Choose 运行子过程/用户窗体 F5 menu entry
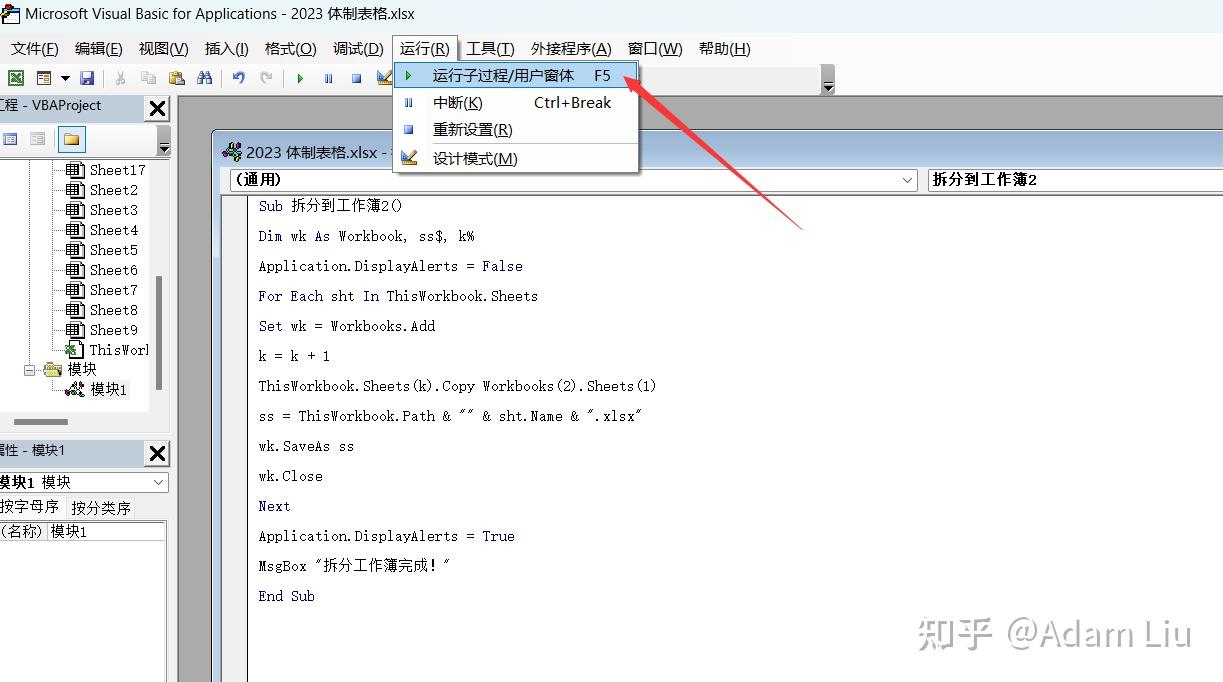1223x682 pixels. (x=516, y=75)
